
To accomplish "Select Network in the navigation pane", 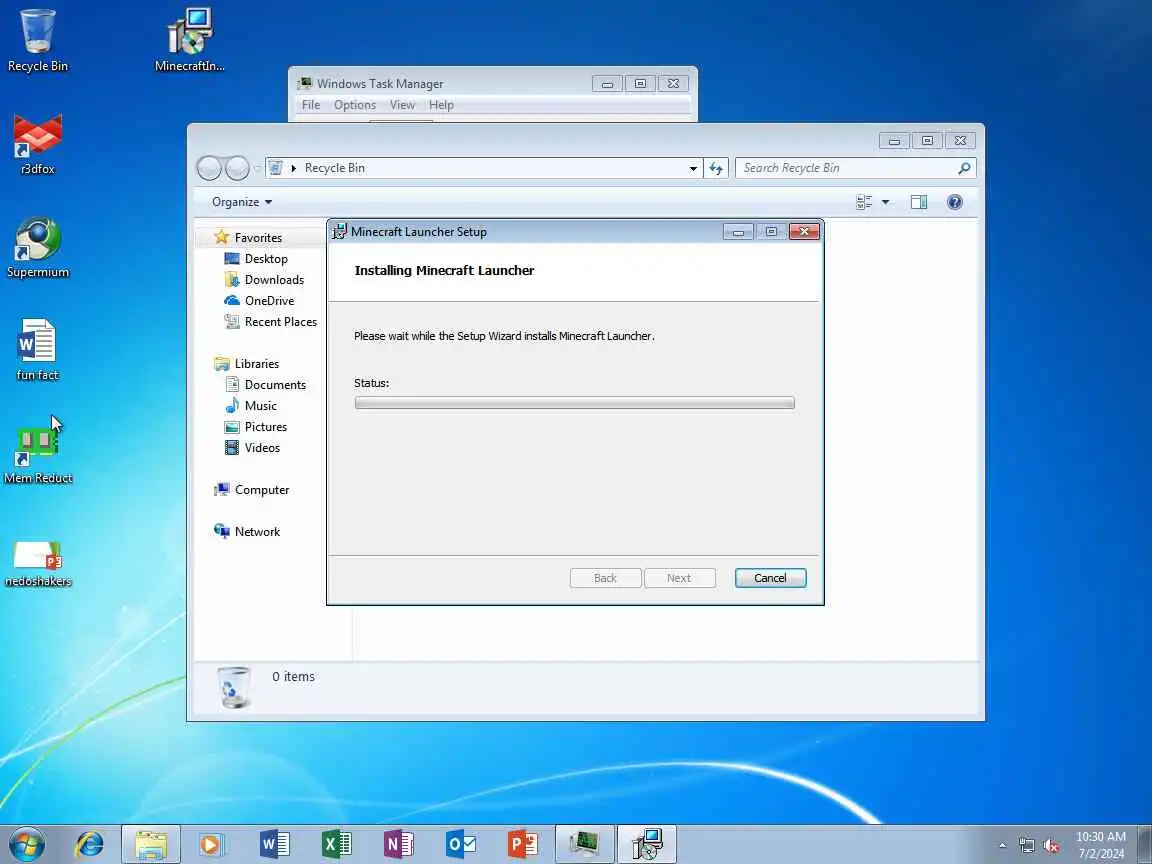I will pyautogui.click(x=246, y=532).
